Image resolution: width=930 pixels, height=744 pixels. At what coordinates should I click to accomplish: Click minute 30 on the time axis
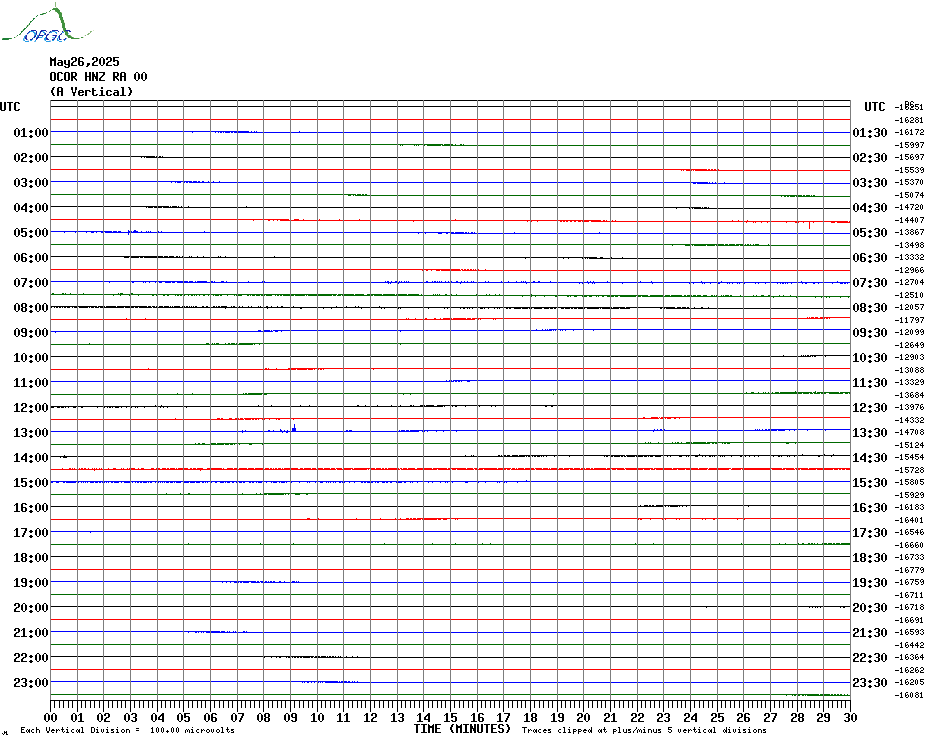(x=851, y=717)
